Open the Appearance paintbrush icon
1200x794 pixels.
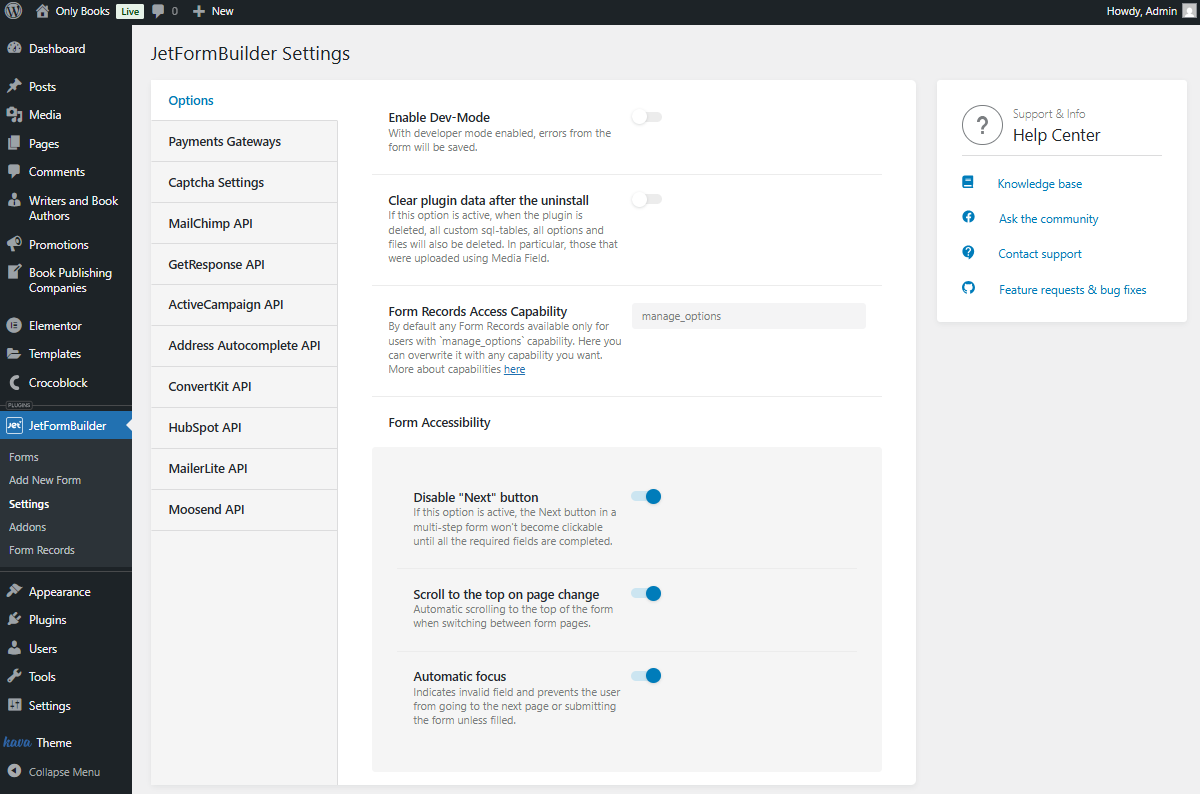(15, 590)
